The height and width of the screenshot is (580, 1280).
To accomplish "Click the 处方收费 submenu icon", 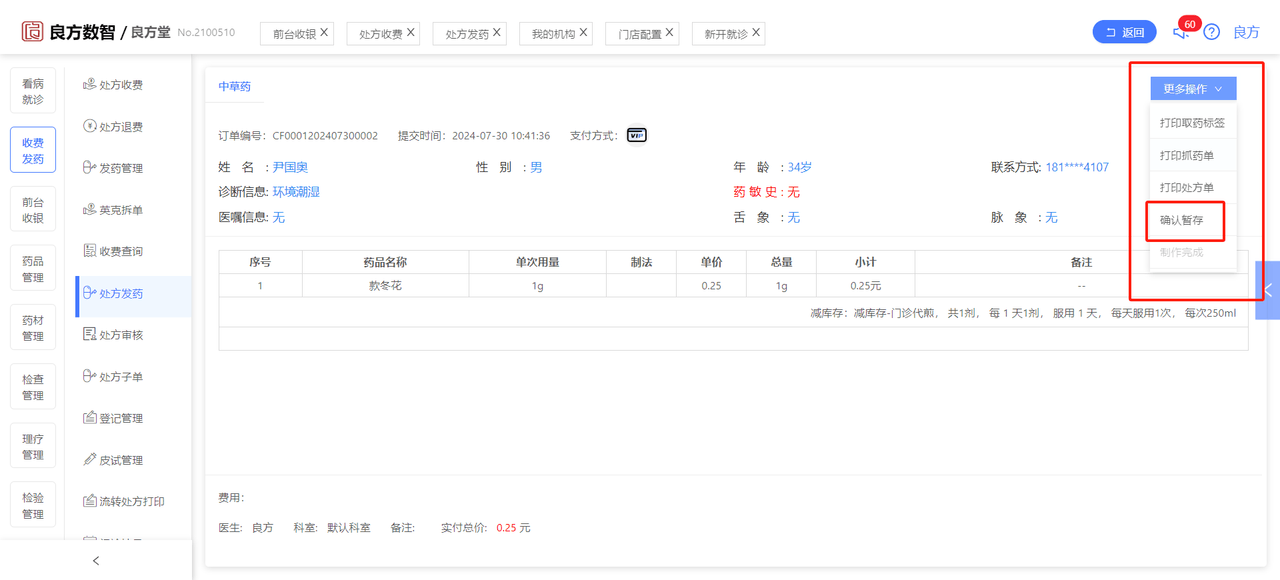I will point(89,85).
